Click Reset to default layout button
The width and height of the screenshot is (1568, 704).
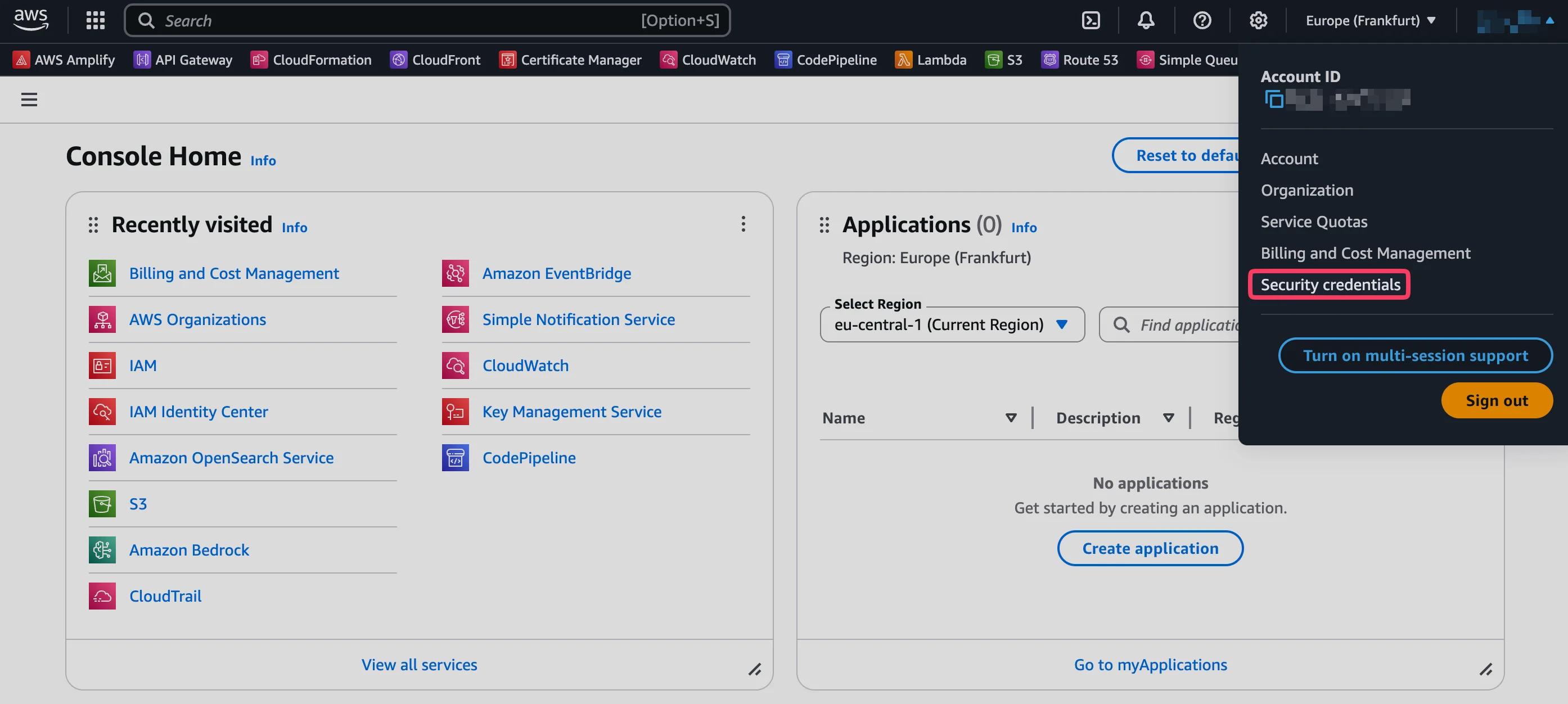(1176, 155)
